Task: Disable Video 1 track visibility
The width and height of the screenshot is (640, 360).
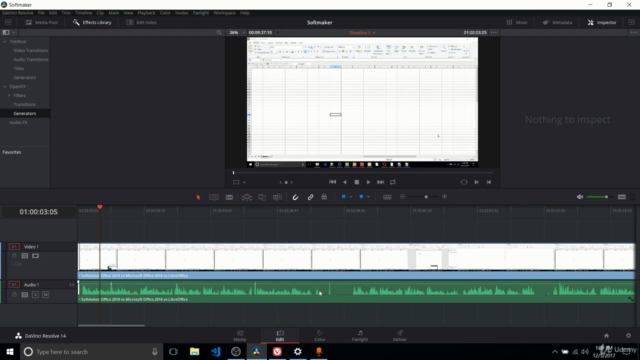Action: click(36, 256)
